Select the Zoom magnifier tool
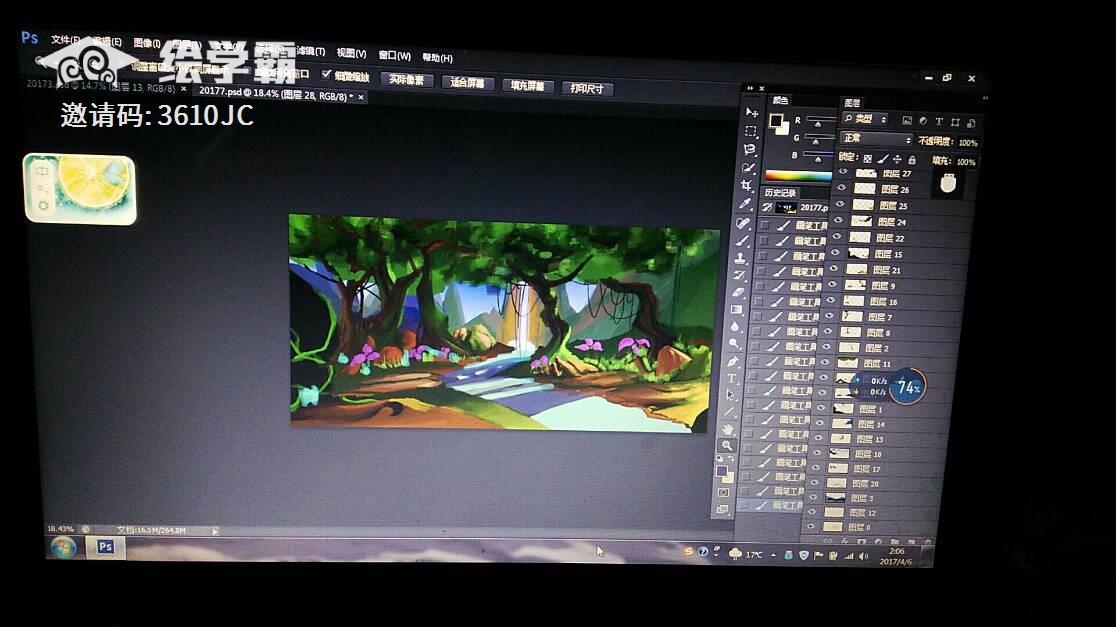Screen dimensions: 1116x627 (726, 446)
